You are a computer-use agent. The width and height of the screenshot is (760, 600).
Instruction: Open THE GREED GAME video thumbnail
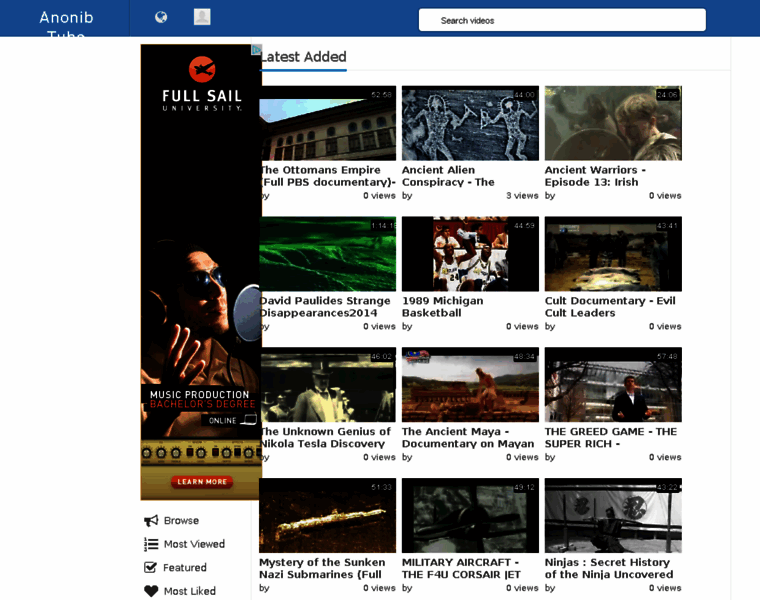613,385
